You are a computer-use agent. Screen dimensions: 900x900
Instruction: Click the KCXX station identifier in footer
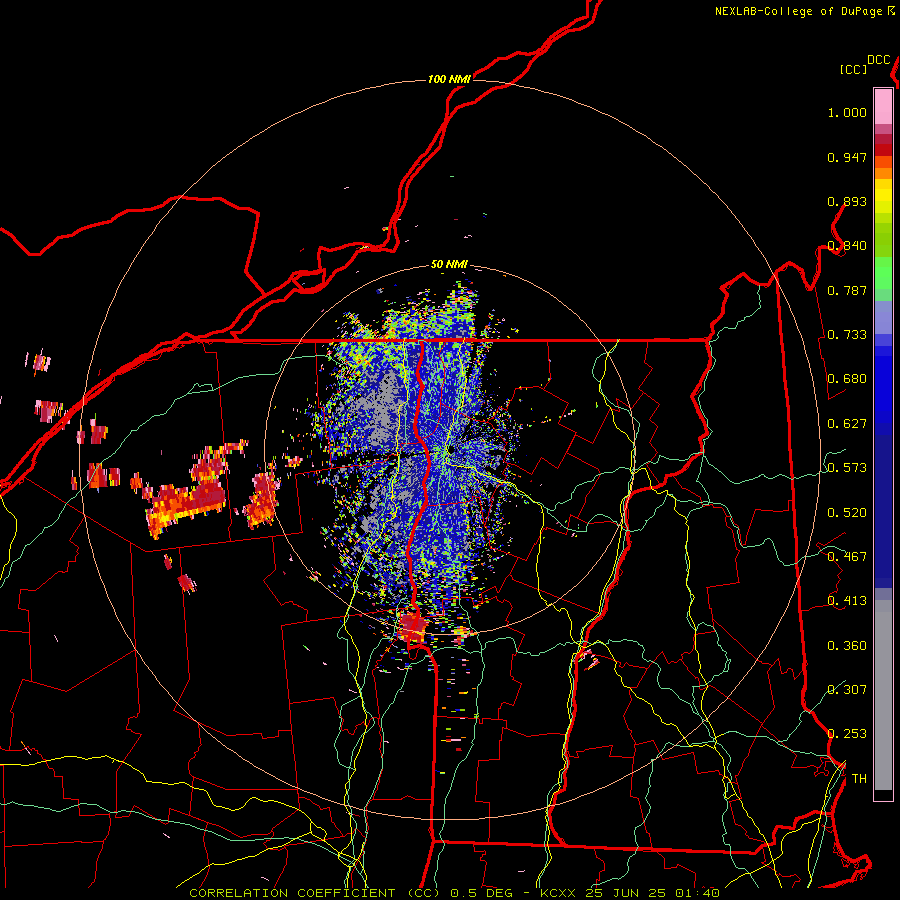[x=557, y=893]
